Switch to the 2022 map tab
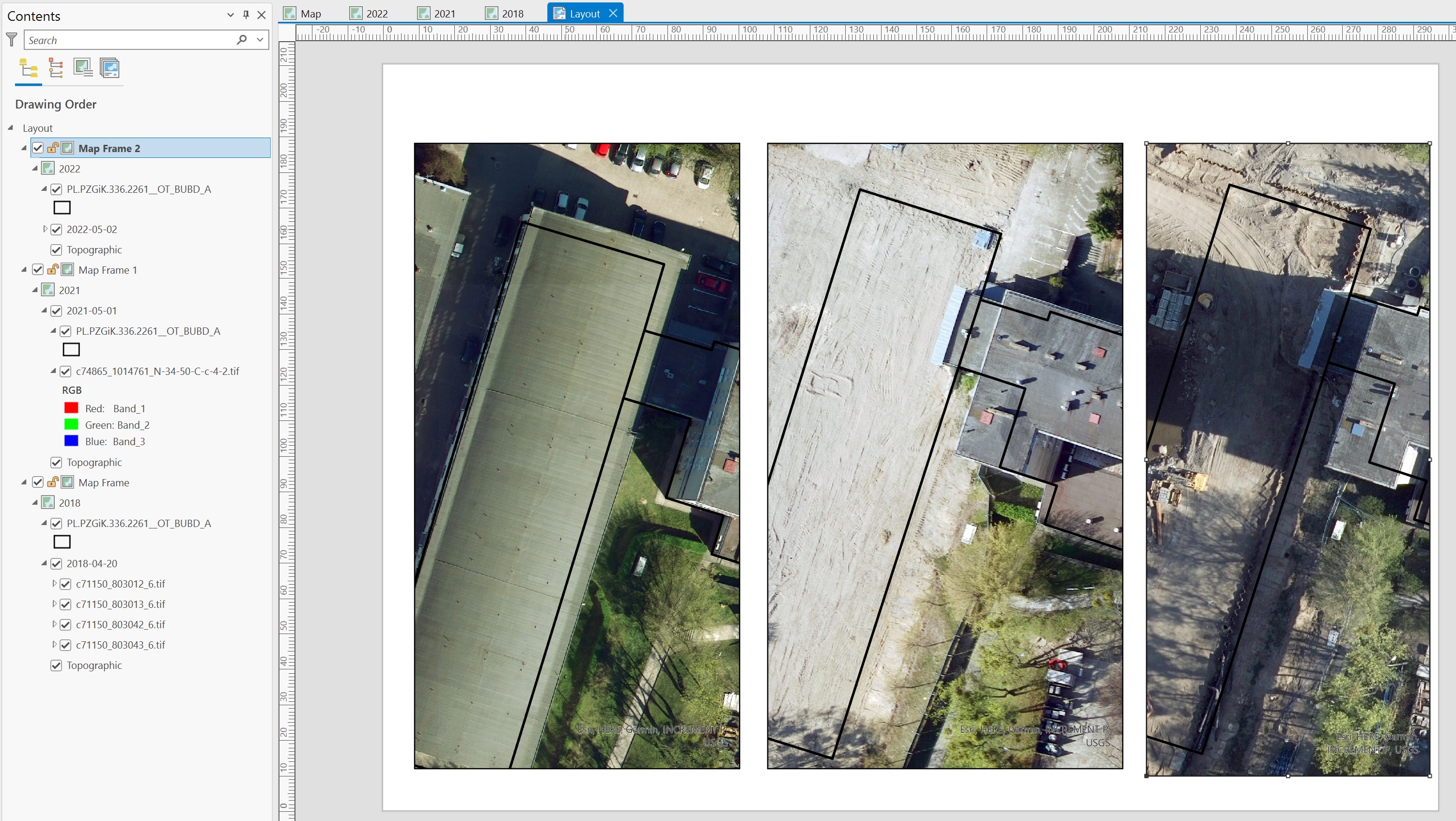Image resolution: width=1456 pixels, height=821 pixels. (369, 13)
